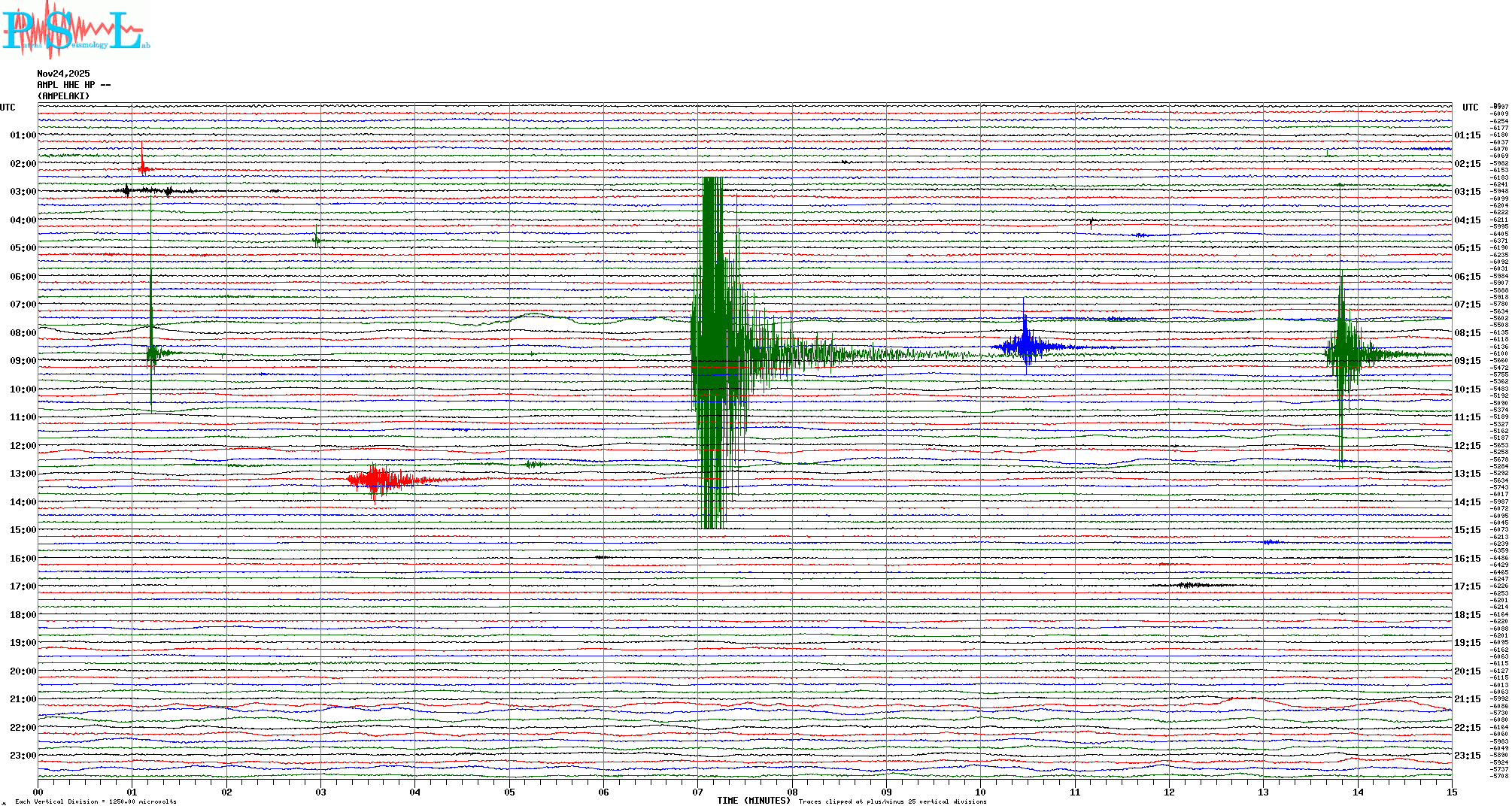Screen dimensions: 1512x812
Task: Select the 13:00 hour label on left
Action: [x=23, y=474]
